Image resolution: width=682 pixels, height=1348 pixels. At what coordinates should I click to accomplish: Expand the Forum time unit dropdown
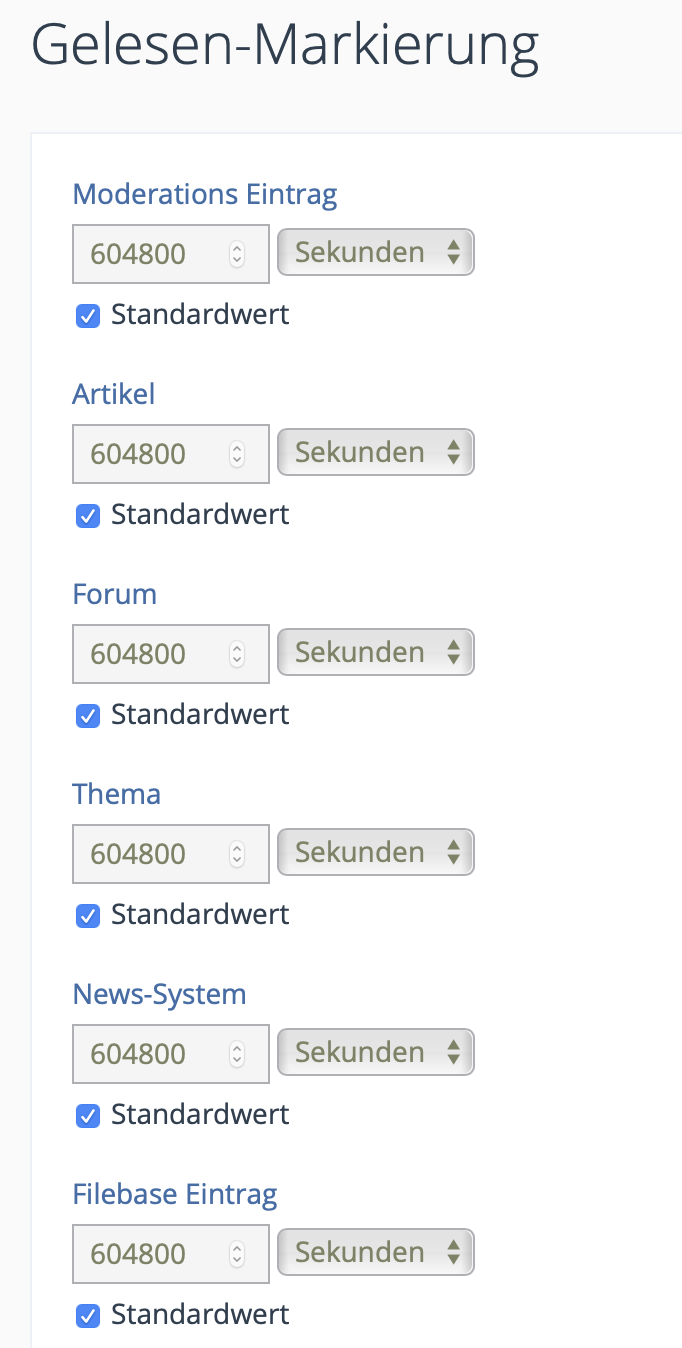click(x=375, y=652)
